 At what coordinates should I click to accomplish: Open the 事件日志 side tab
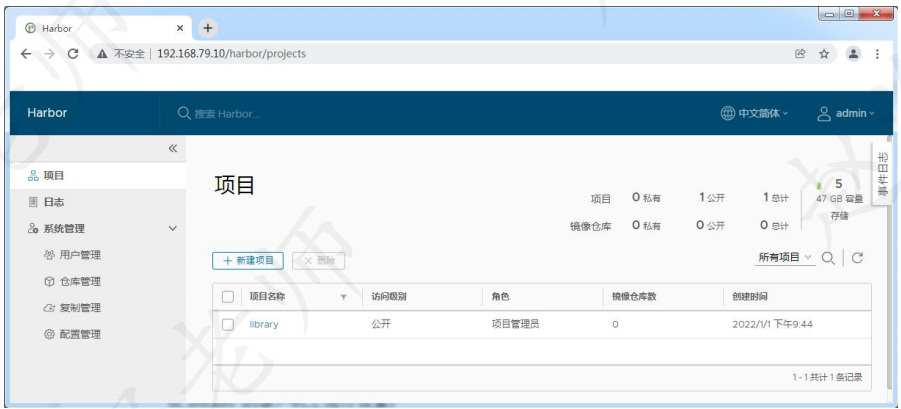883,173
